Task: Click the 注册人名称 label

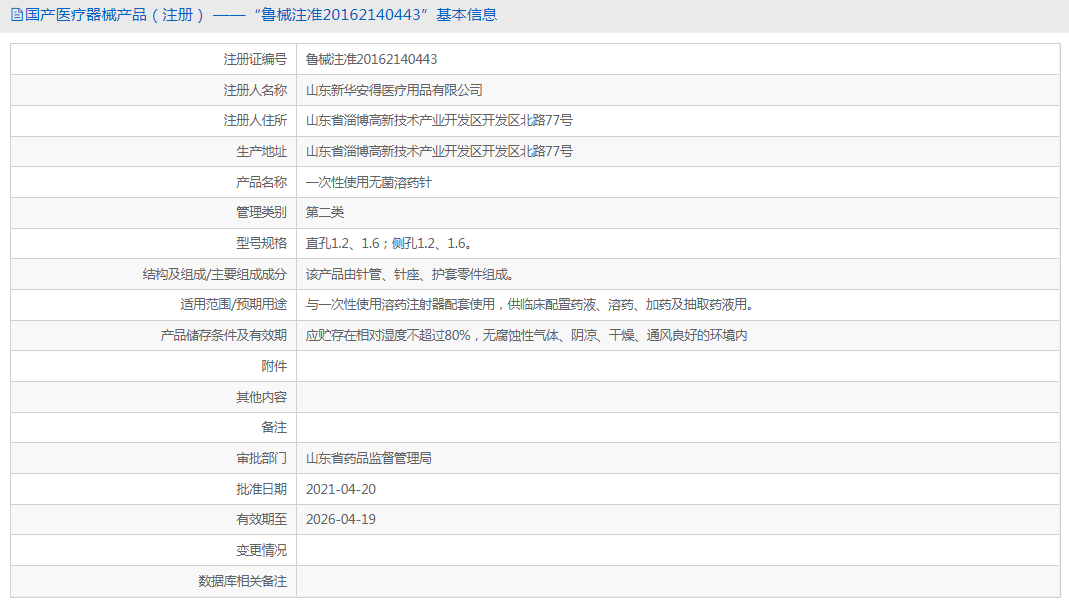Action: coord(255,90)
